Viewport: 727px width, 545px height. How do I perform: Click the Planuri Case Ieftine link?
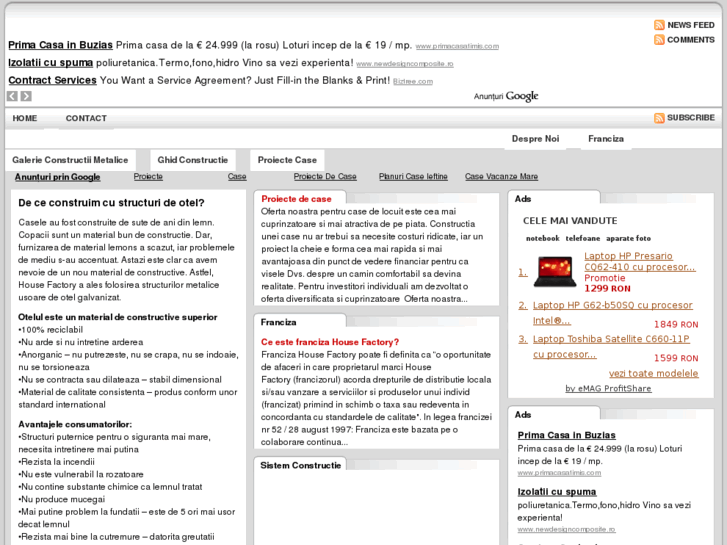(x=413, y=177)
